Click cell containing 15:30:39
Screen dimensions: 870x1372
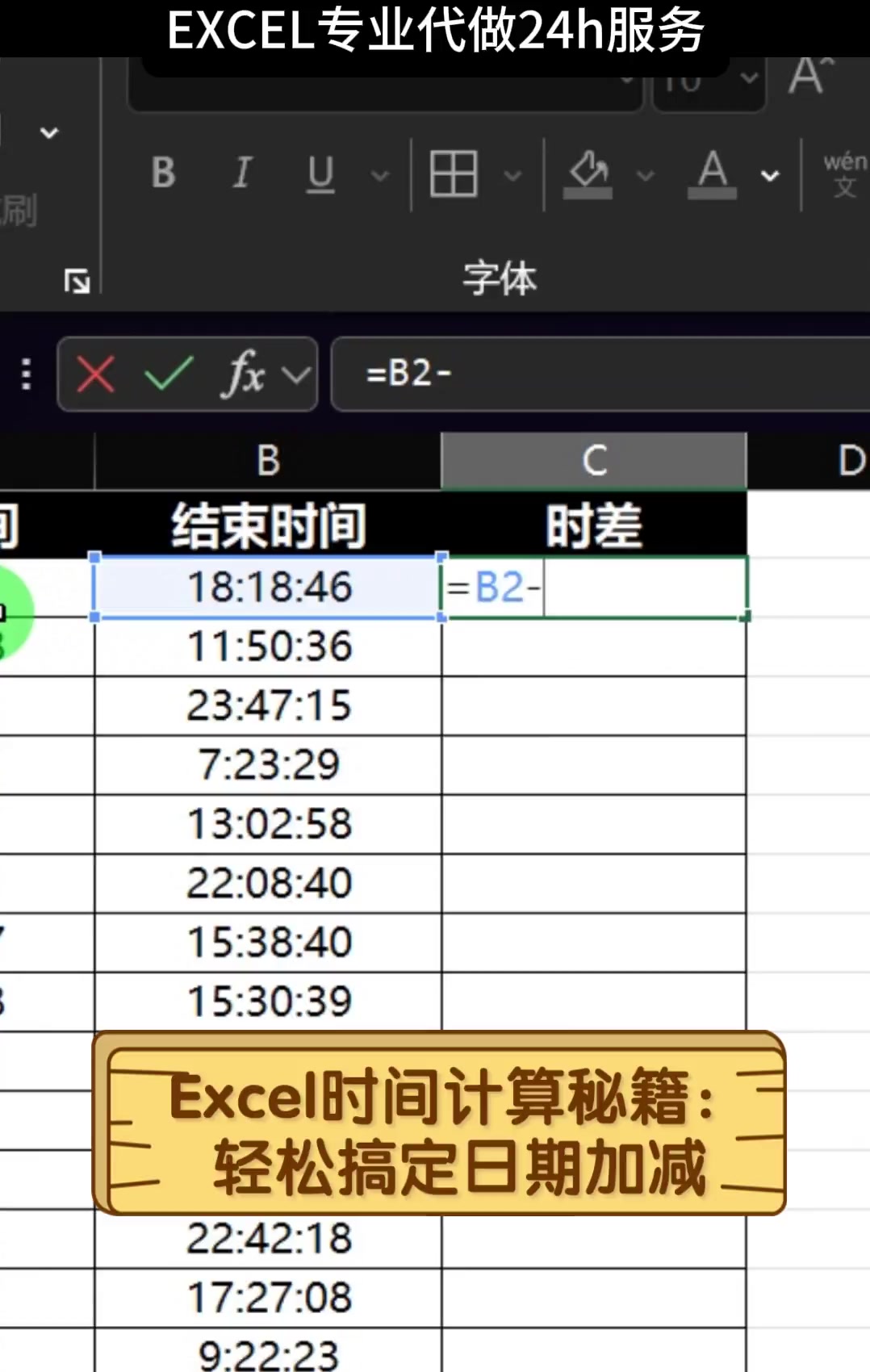268,1002
